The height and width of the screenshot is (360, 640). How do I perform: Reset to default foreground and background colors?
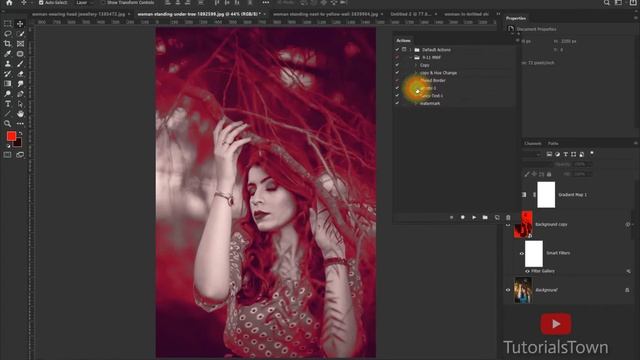pos(9,146)
